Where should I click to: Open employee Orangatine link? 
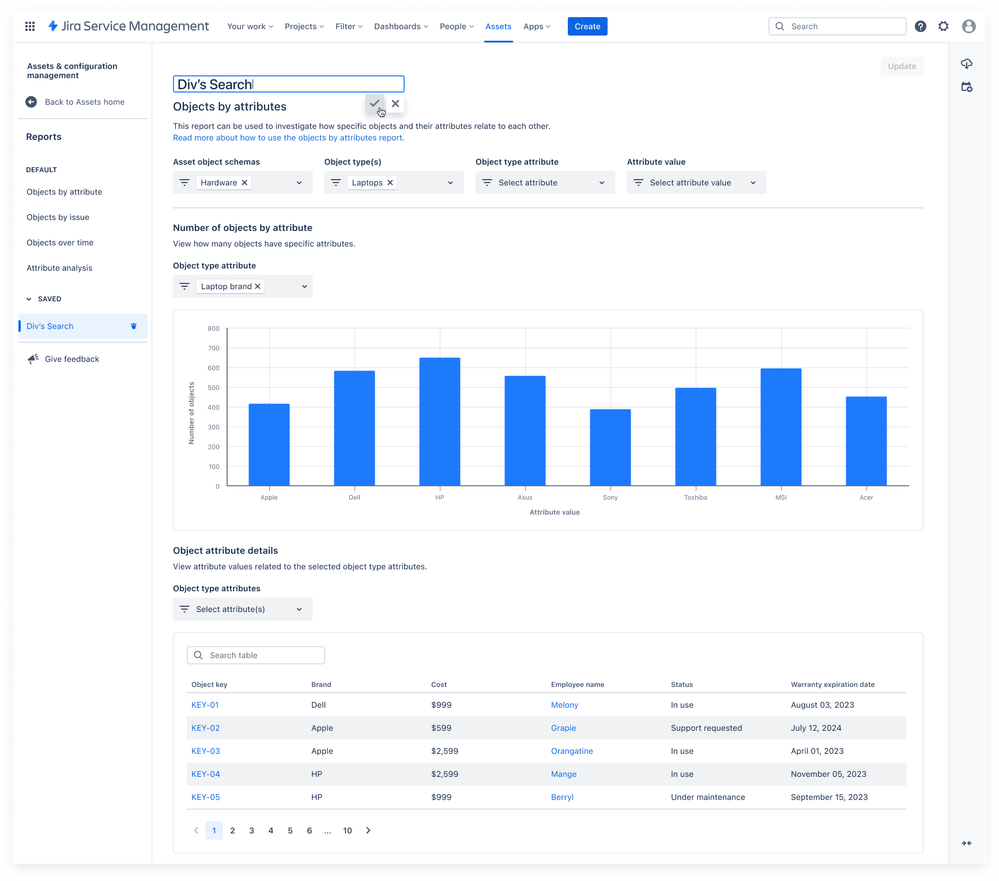572,751
